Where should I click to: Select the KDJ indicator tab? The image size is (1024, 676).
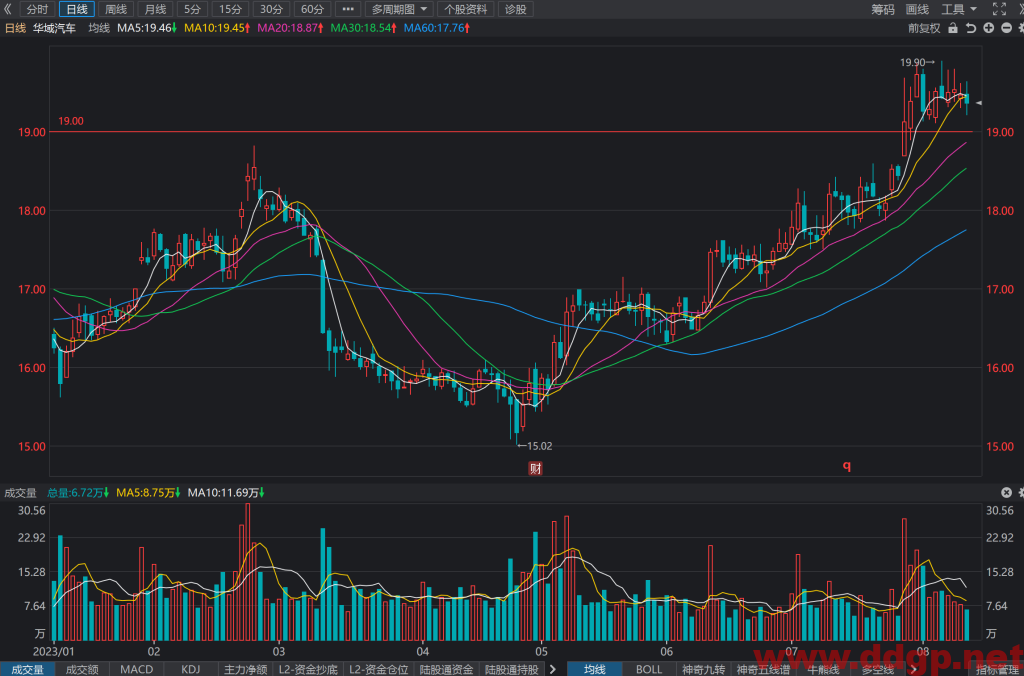click(191, 669)
